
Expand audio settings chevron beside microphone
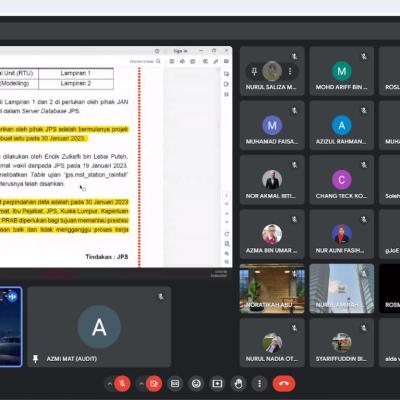pos(109,384)
